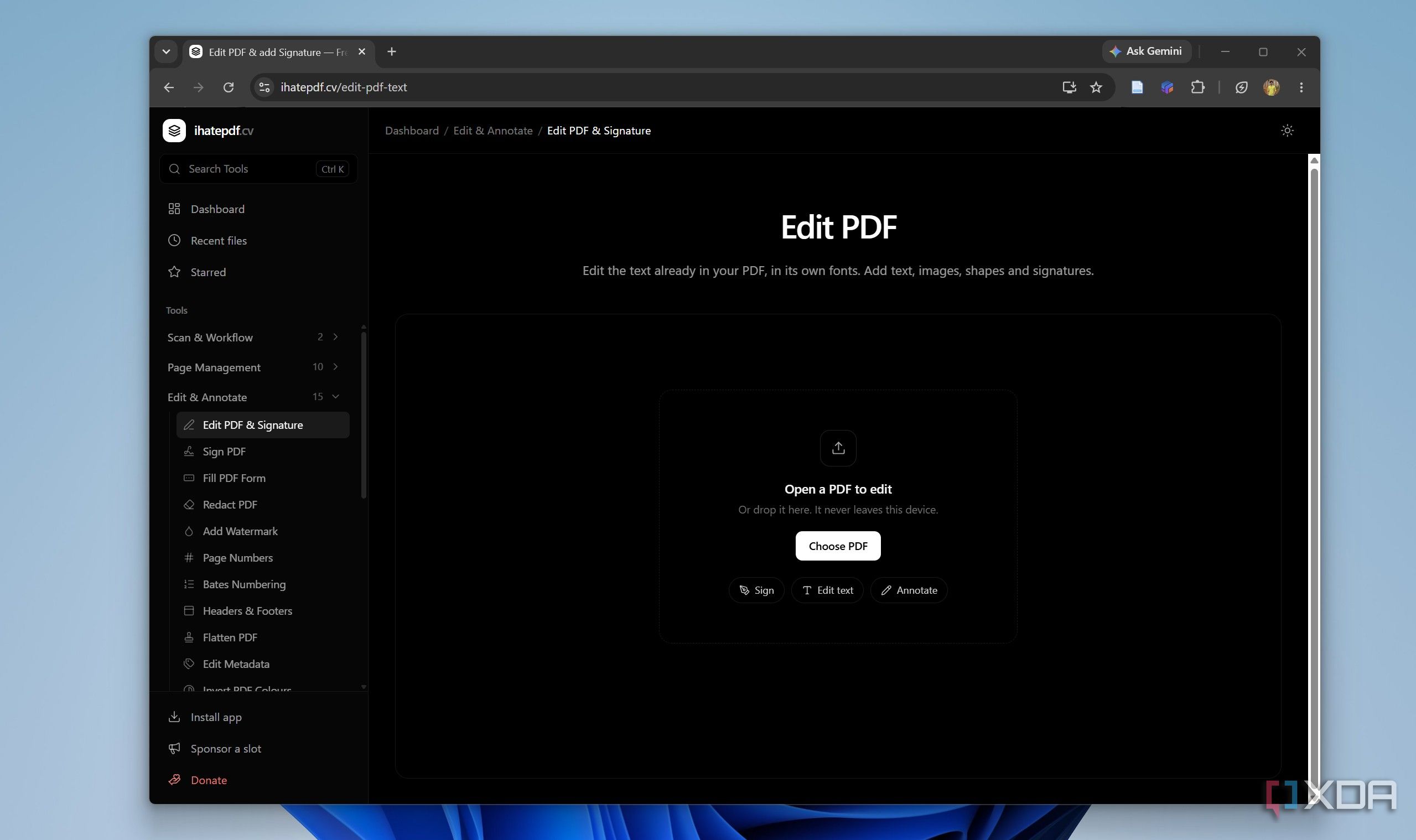Open the Bates Numbering tool
The height and width of the screenshot is (840, 1416).
pos(263,585)
